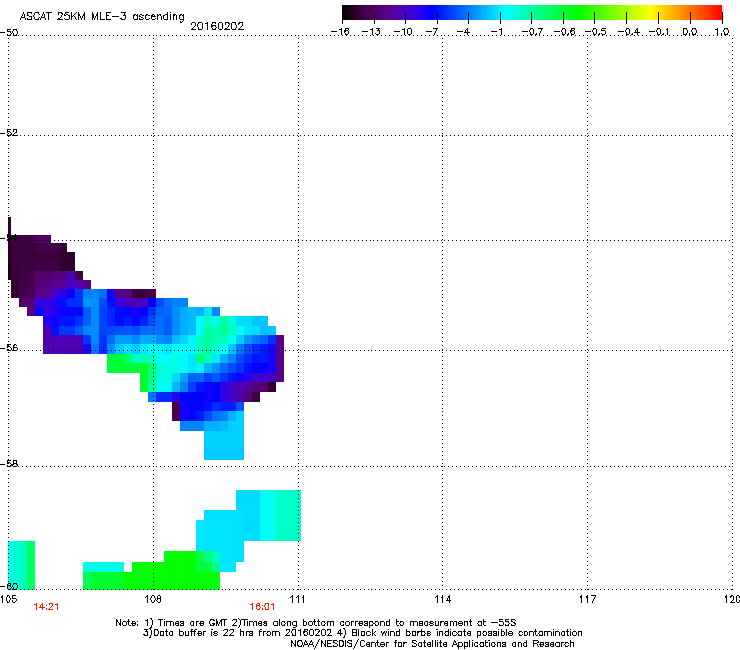Click the -10 color bar label
This screenshot has height=650, width=740.
403,32
